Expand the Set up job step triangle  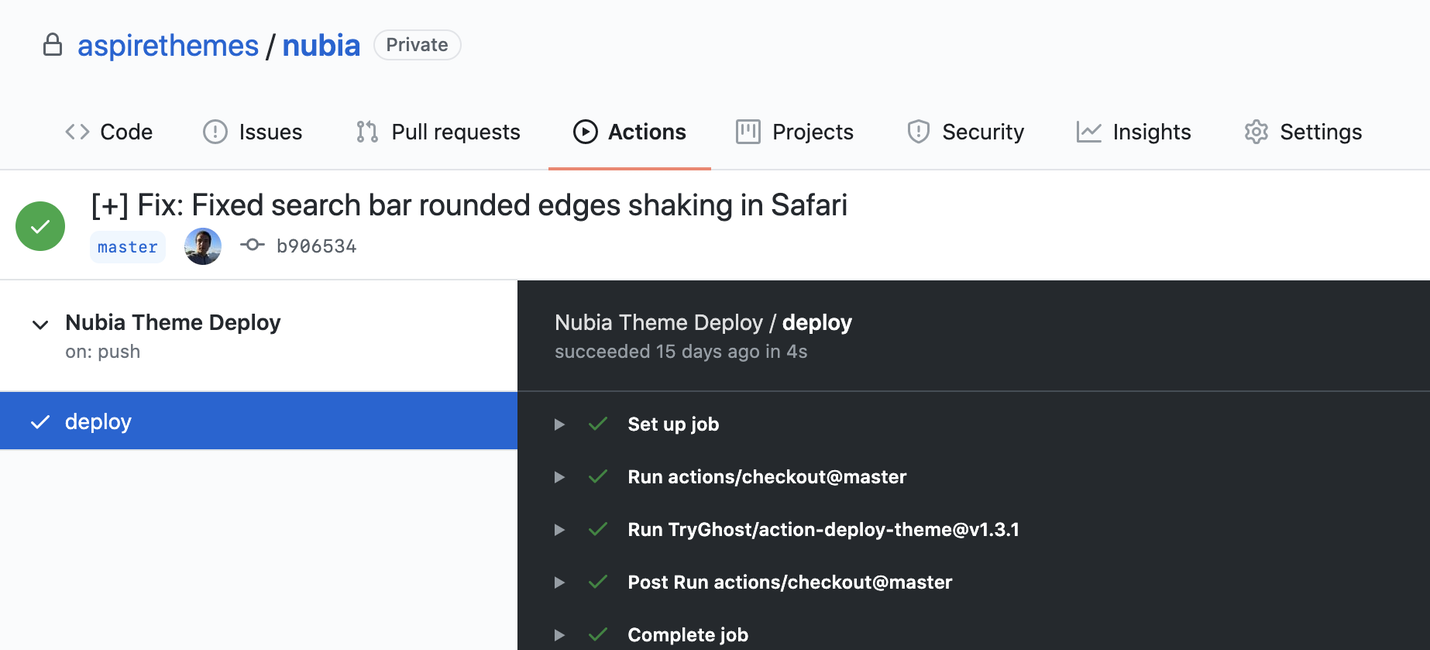[x=560, y=424]
